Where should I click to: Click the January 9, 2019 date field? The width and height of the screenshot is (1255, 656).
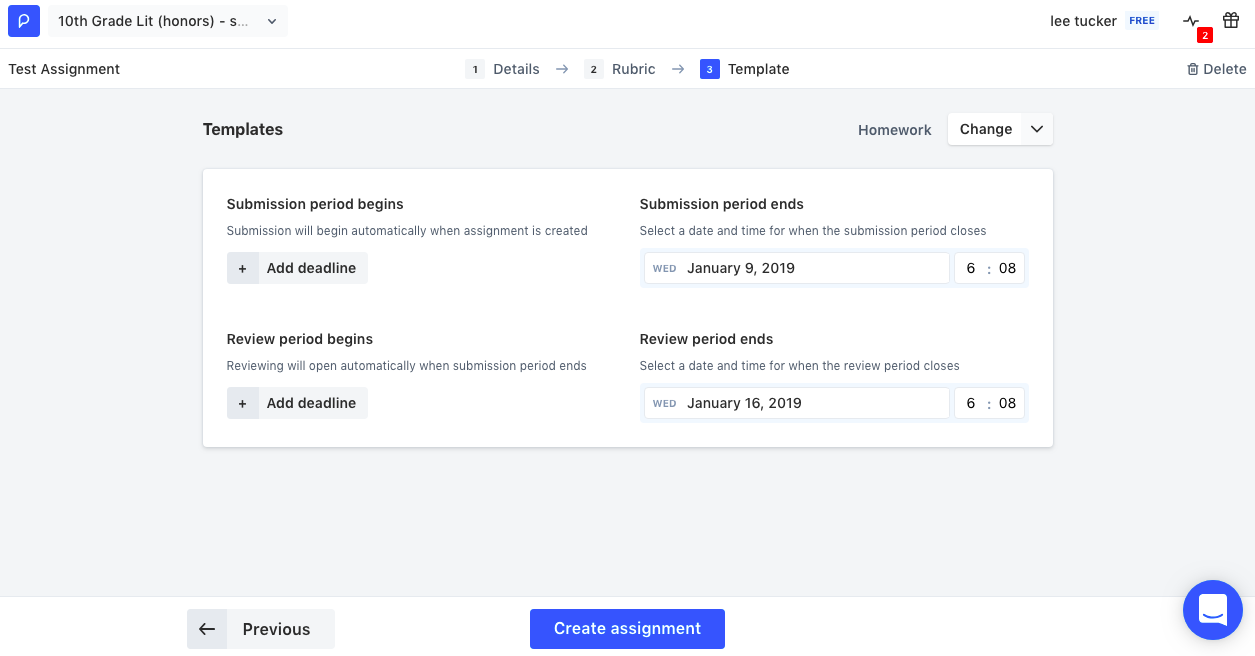(x=797, y=268)
